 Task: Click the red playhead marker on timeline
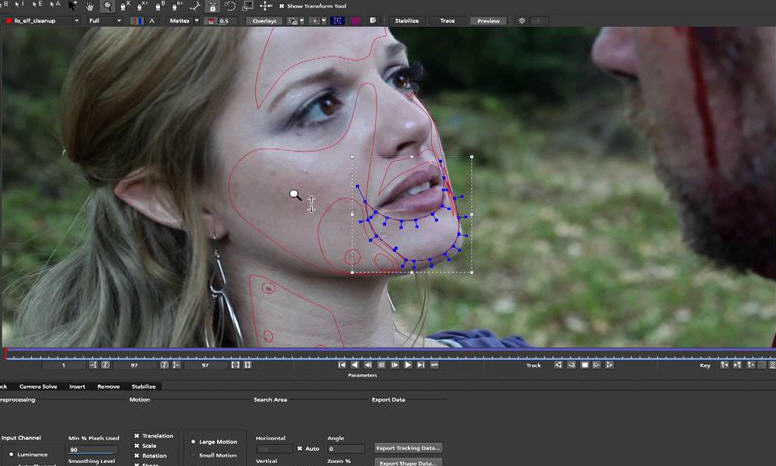tap(5, 352)
